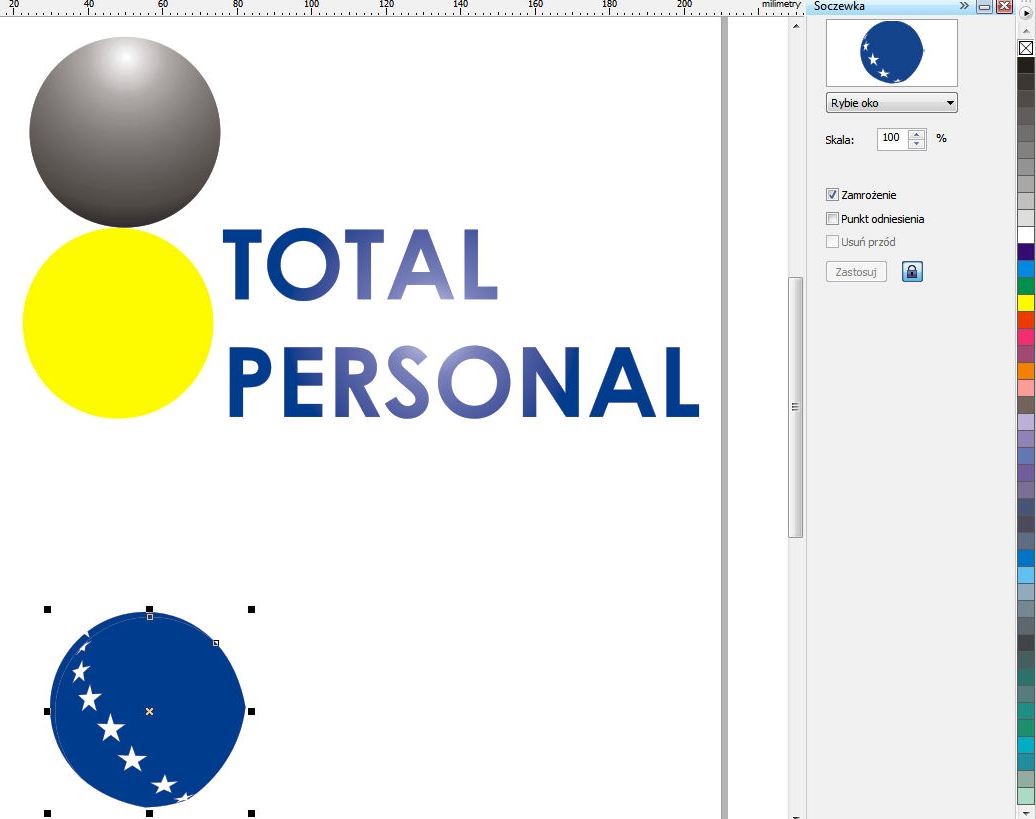Click the right-middle selection handle of blue circle
Viewport: 1036px width, 819px height.
point(251,711)
